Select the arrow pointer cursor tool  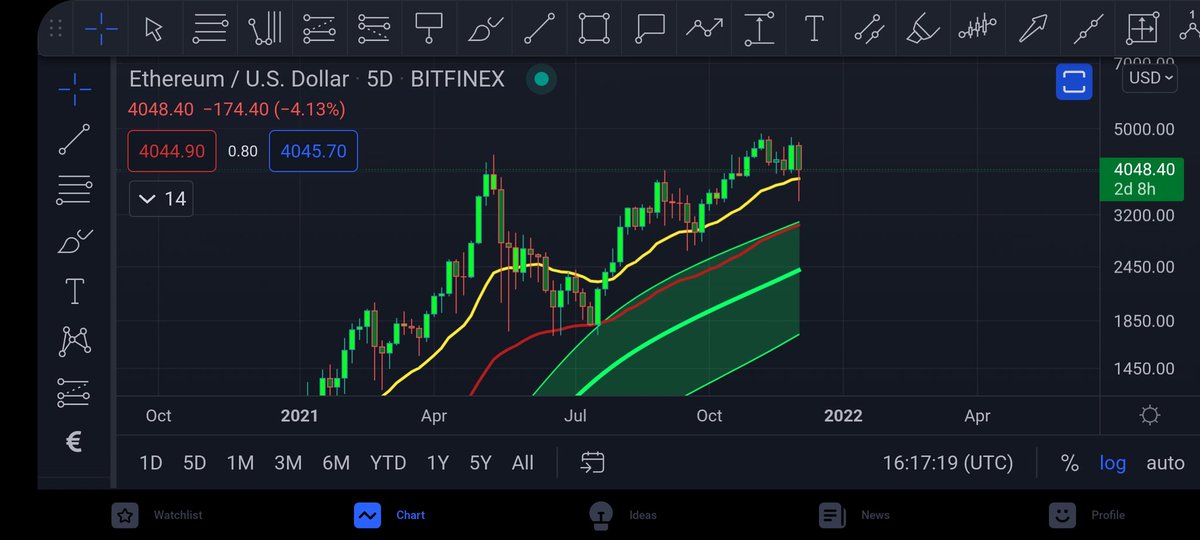(x=153, y=27)
